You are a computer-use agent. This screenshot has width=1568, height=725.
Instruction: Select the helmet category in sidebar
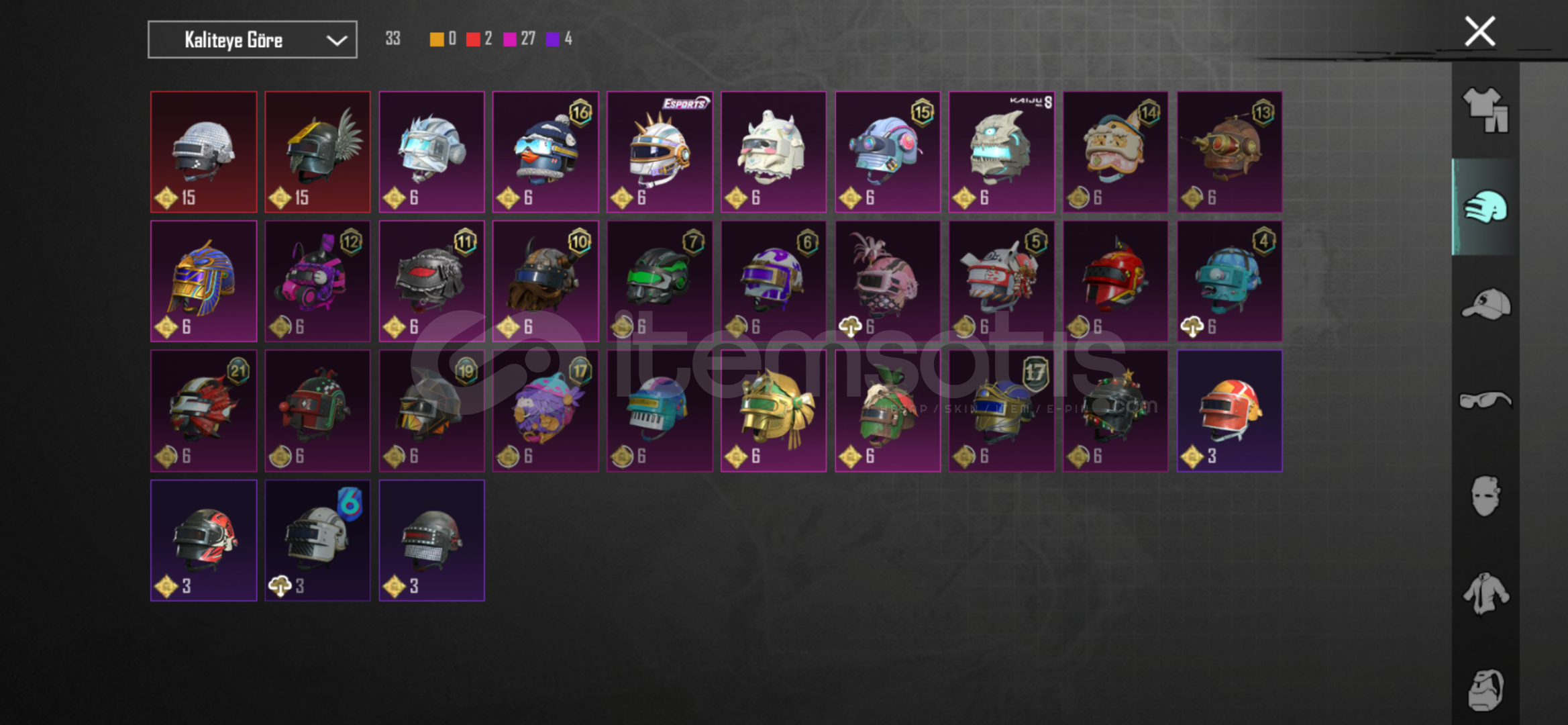click(1485, 207)
